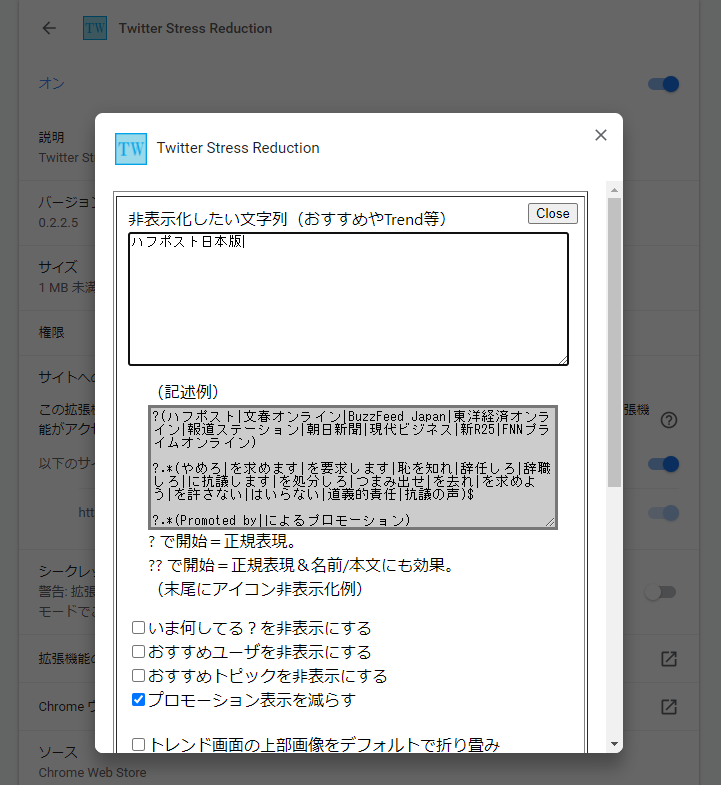This screenshot has width=721, height=785.
Task: Click the (記述例) label
Action: [x=188, y=391]
